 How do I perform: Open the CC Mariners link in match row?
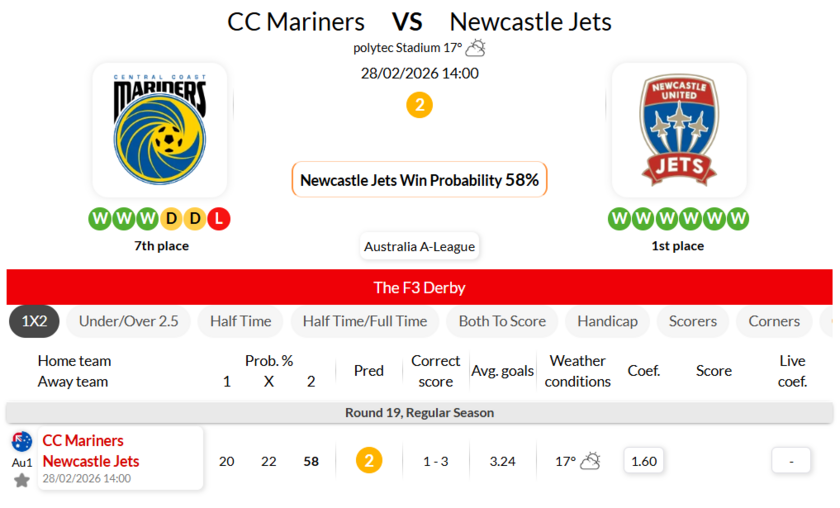pyautogui.click(x=83, y=441)
